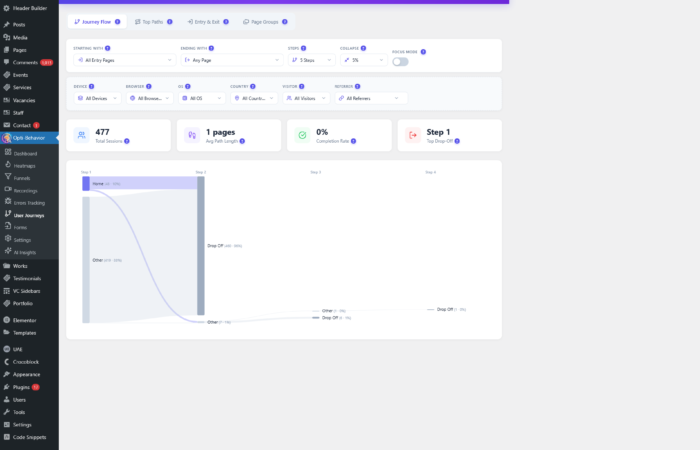Click info icon next to Device label
Image resolution: width=700 pixels, height=450 pixels.
(92, 87)
